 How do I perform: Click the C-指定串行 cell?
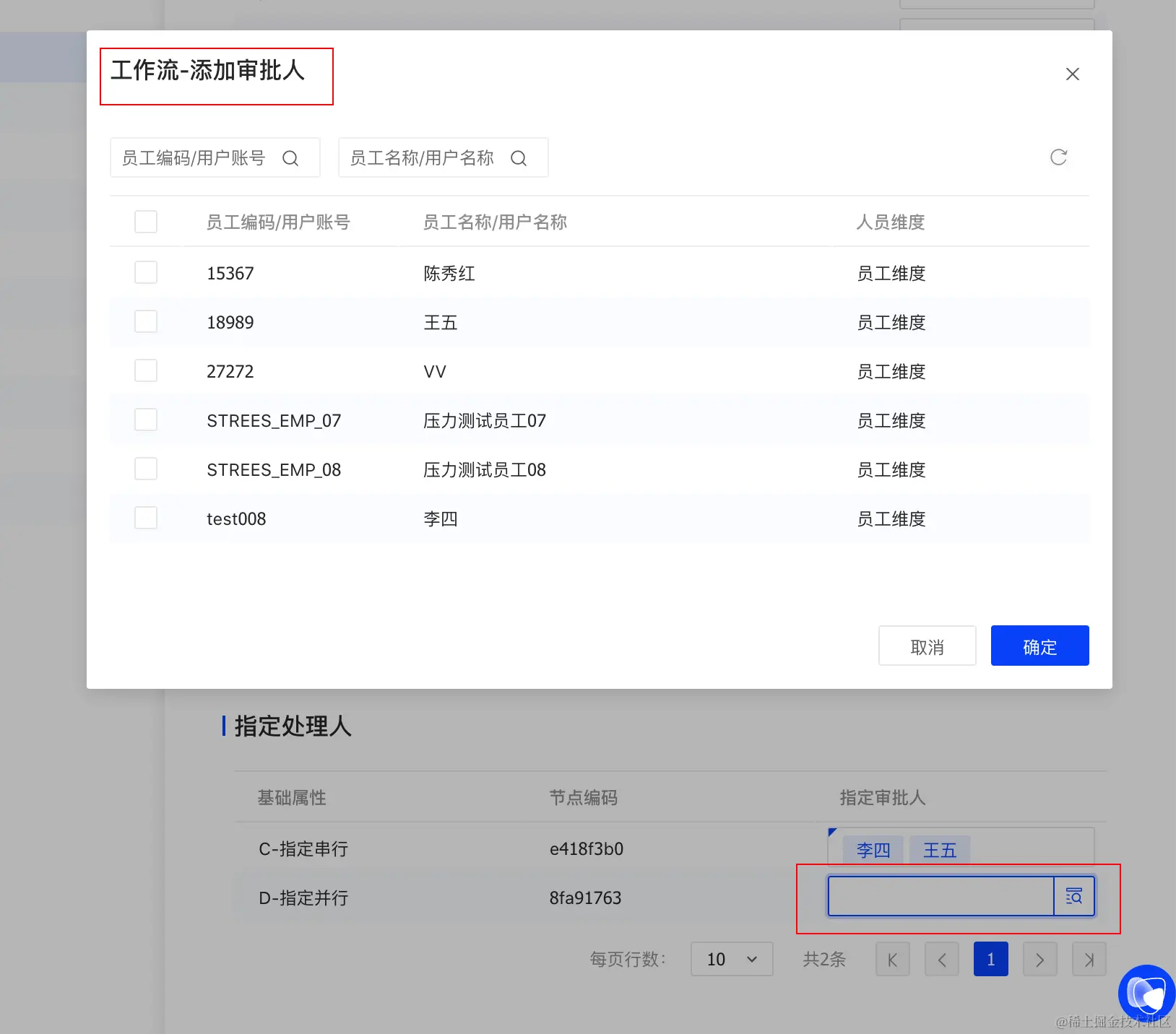point(303,849)
